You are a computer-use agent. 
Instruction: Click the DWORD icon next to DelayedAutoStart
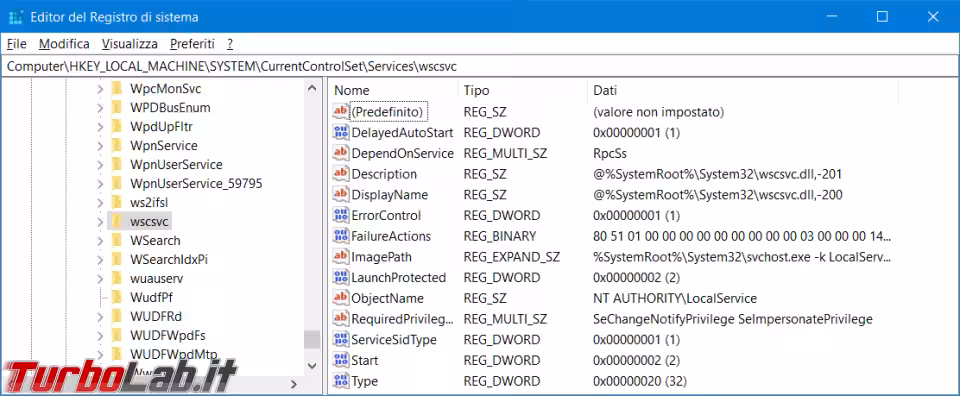coord(340,132)
